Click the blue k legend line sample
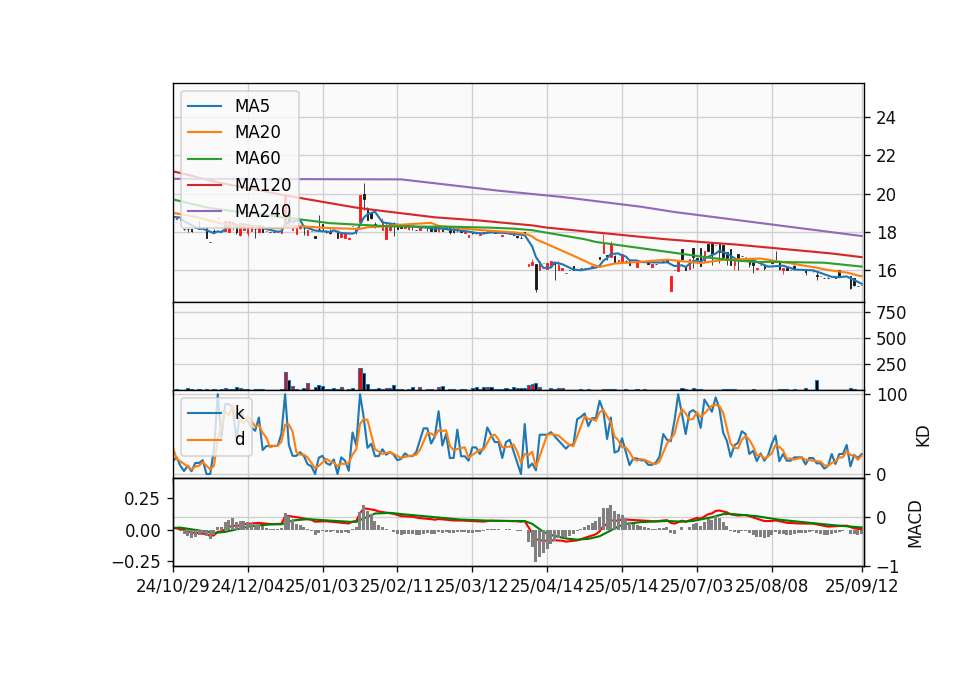 (x=204, y=413)
